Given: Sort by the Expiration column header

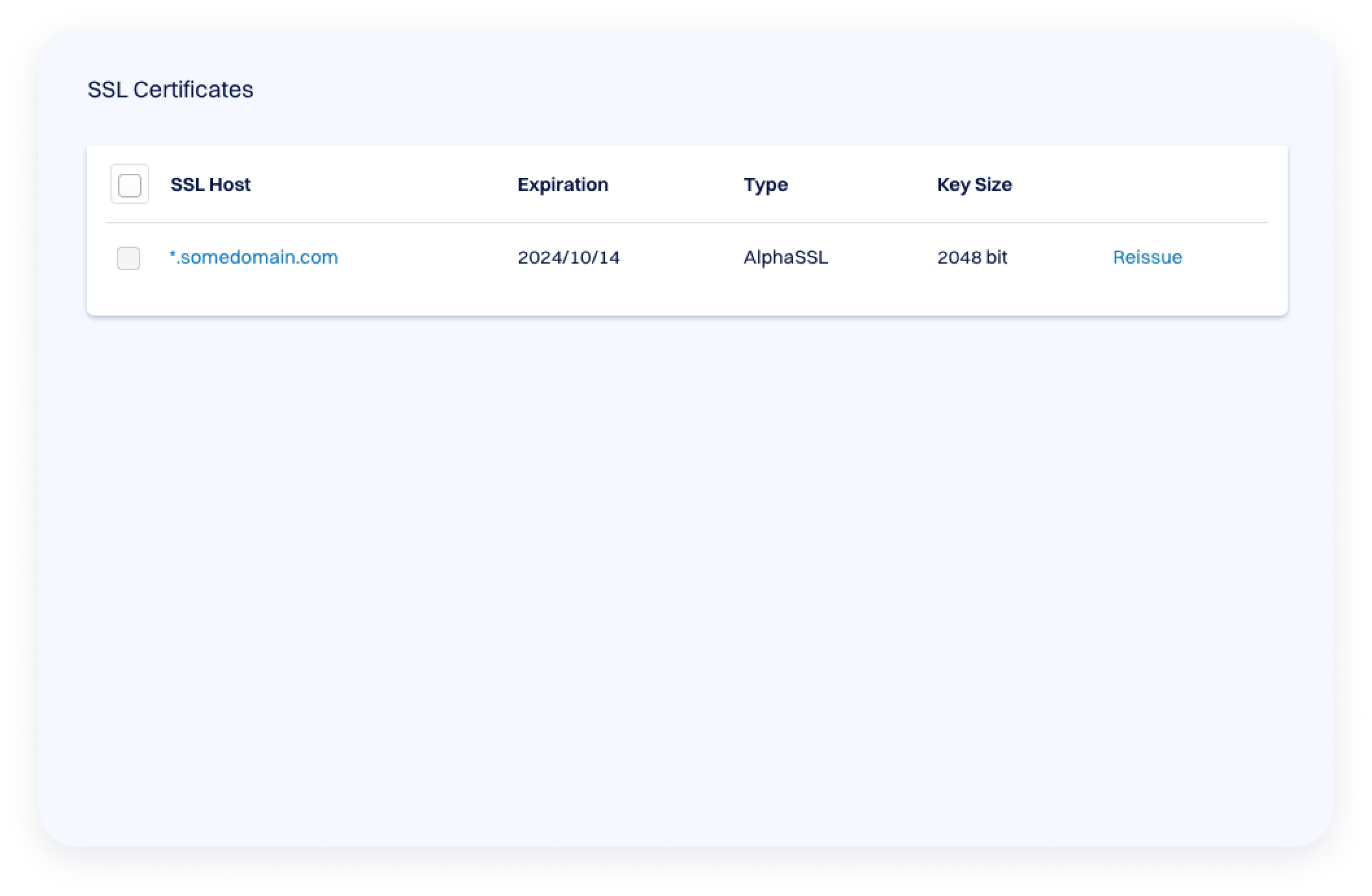Looking at the screenshot, I should 562,184.
